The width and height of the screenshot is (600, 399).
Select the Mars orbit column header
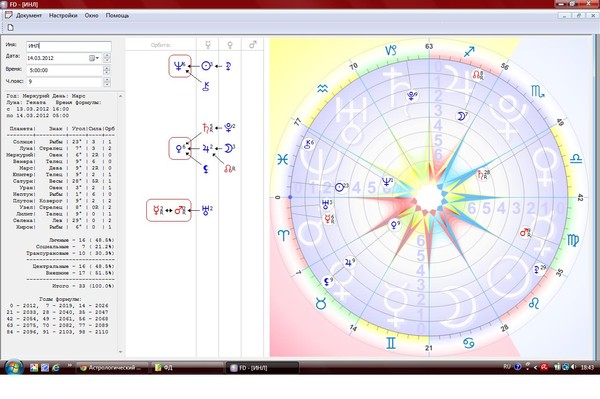click(253, 45)
